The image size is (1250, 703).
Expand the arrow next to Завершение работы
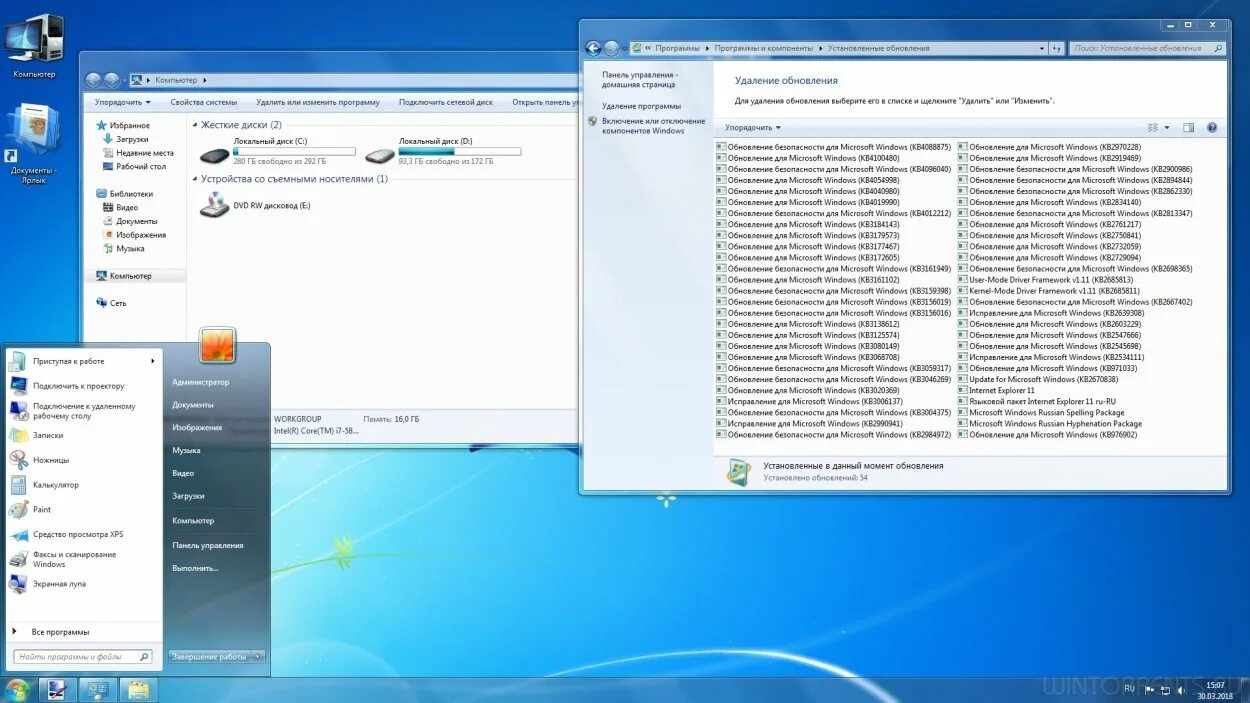(259, 657)
